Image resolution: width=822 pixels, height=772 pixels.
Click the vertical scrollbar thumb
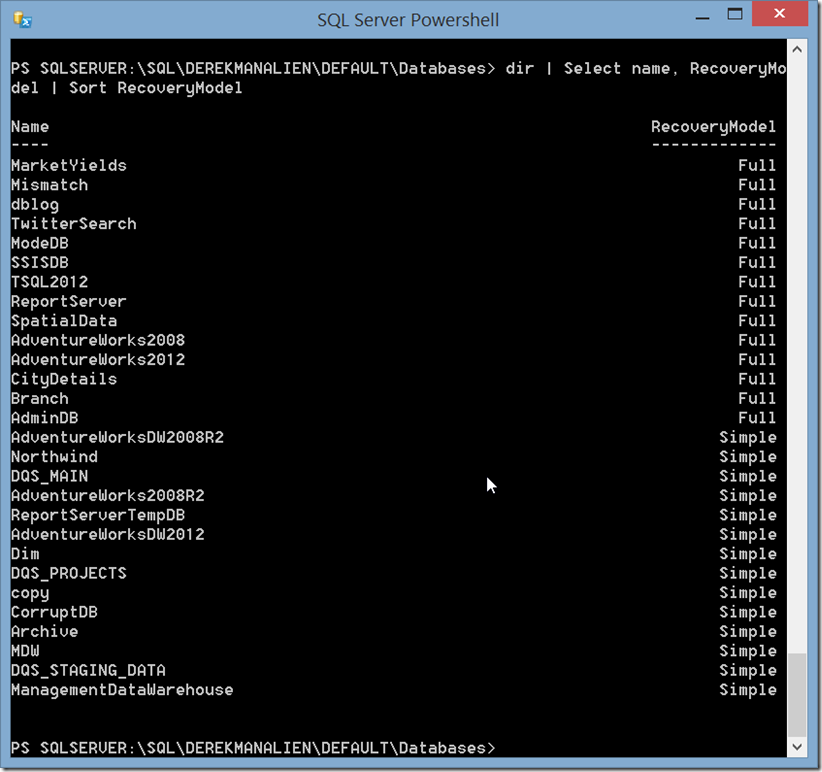(x=797, y=695)
